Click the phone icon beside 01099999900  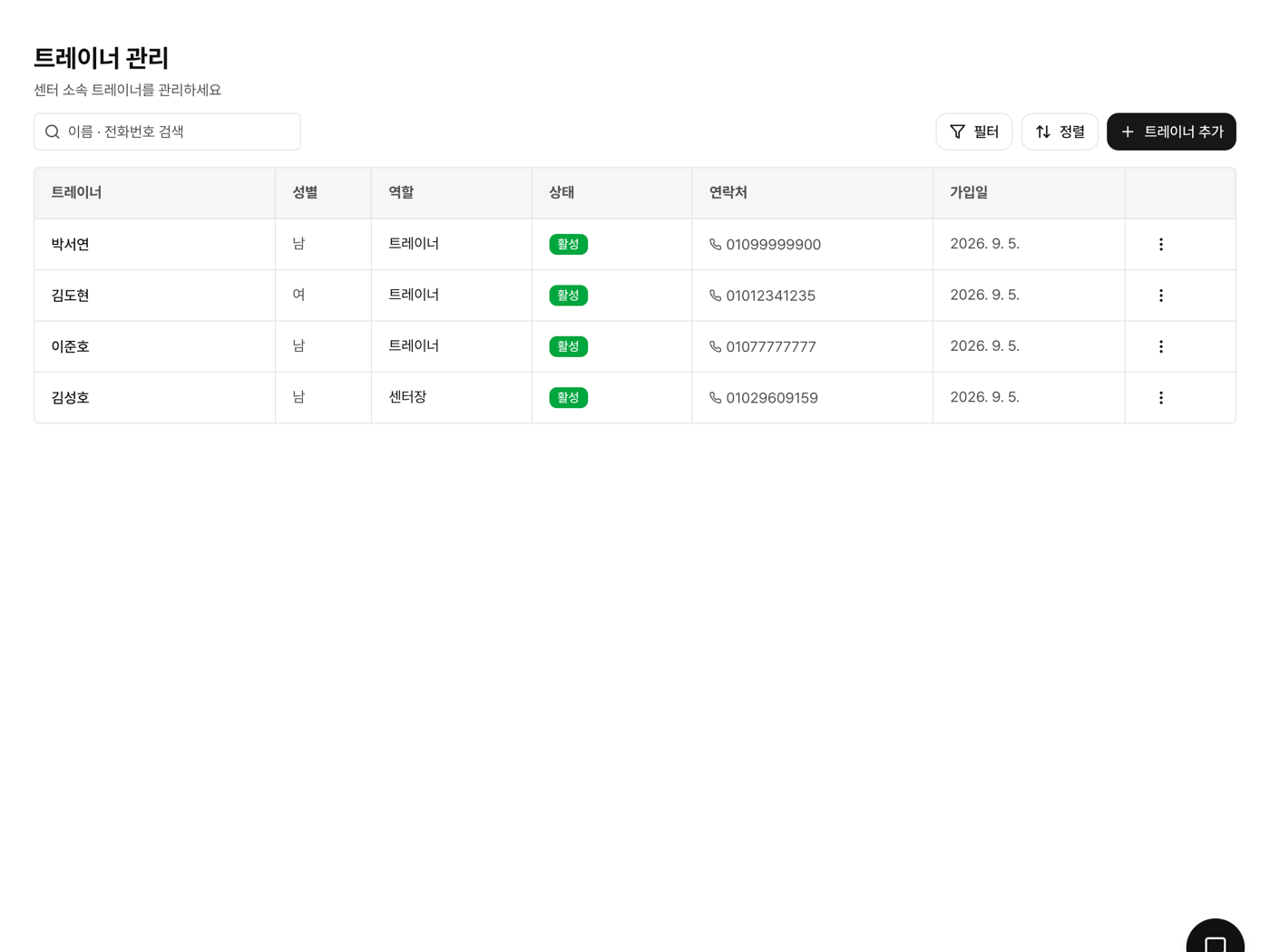click(x=715, y=245)
